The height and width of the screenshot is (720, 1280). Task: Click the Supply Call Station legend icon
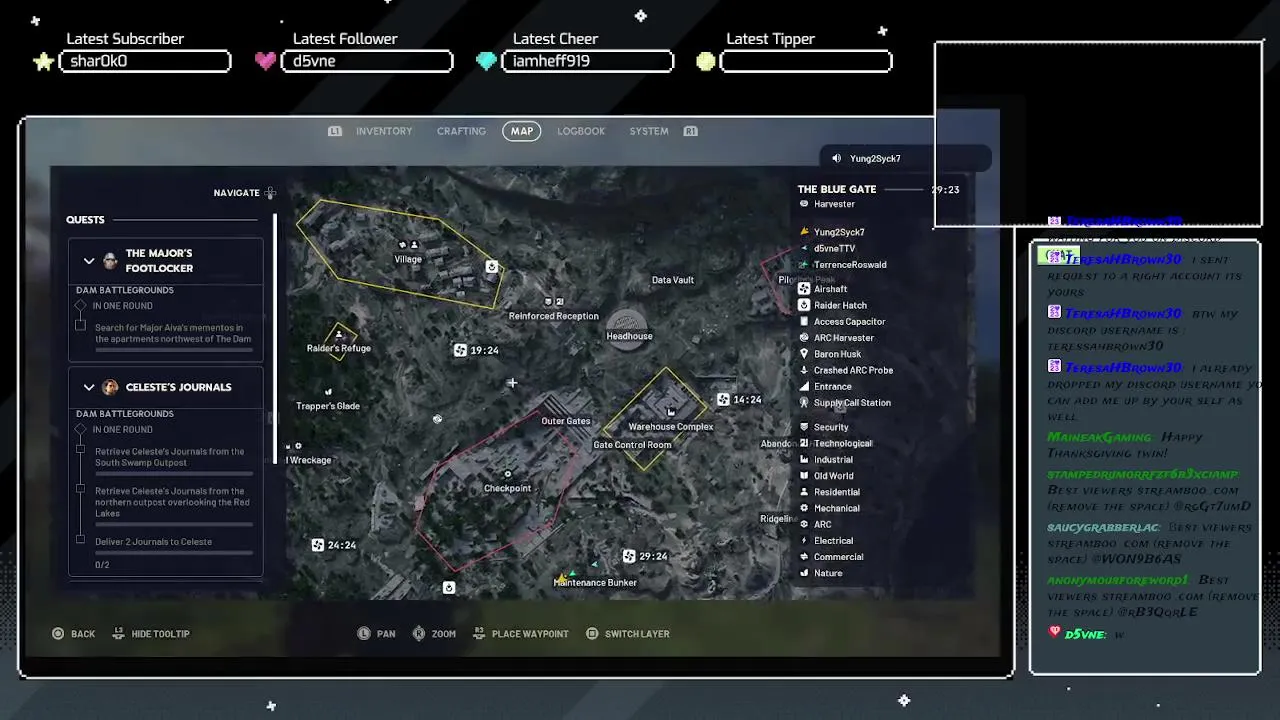tap(804, 402)
